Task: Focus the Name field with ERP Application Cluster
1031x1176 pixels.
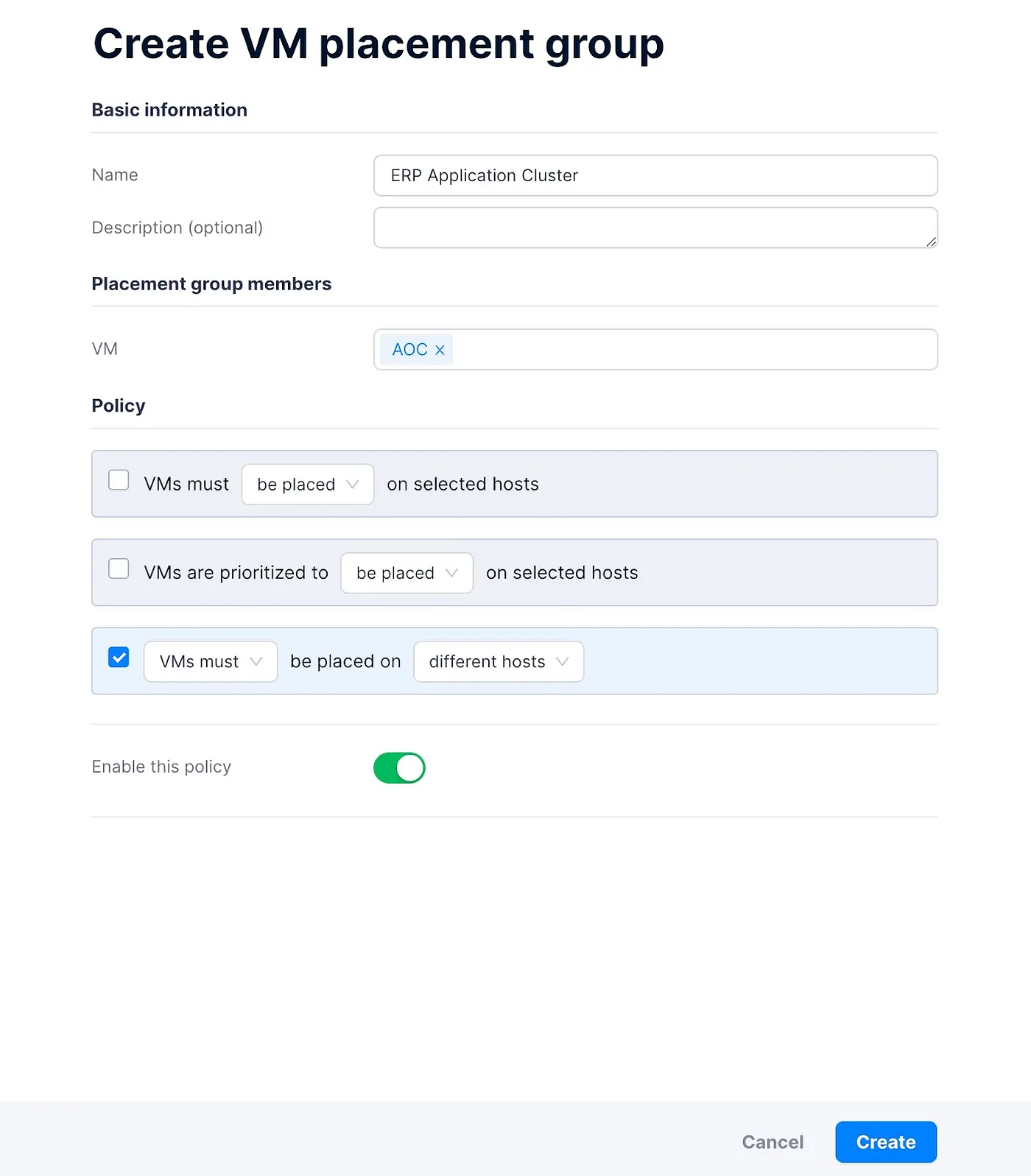Action: pos(655,176)
